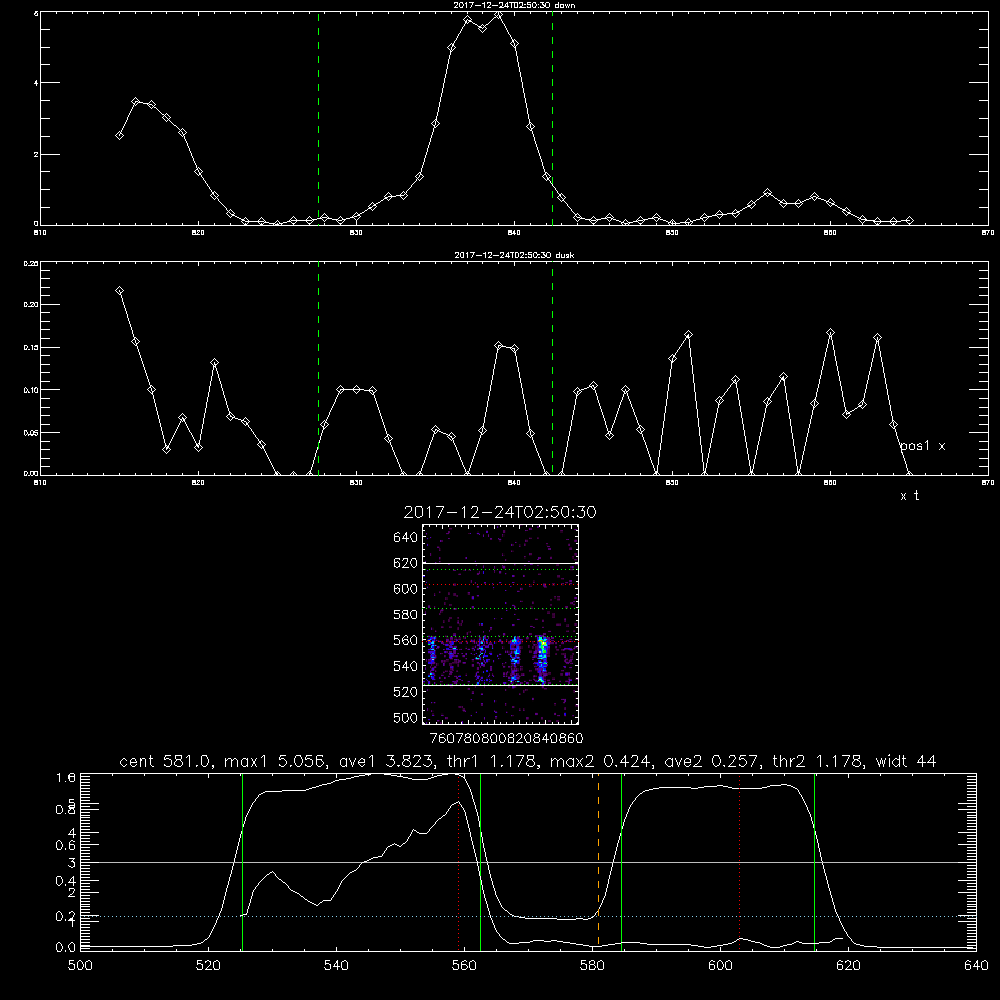Viewport: 1000px width, 1000px height.
Task: Click green dashed line near 842 in dawn plot
Action: [552, 118]
